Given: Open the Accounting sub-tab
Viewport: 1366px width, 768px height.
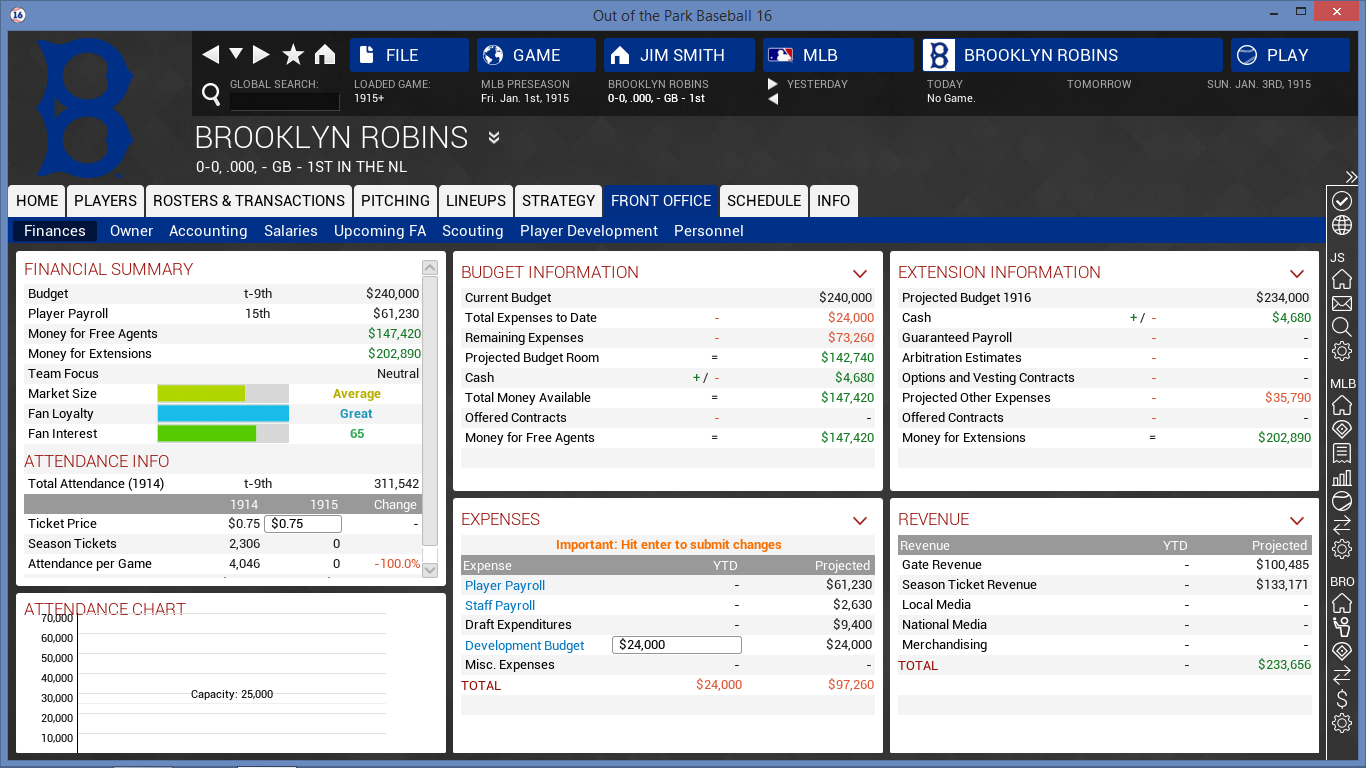Looking at the screenshot, I should 208,231.
